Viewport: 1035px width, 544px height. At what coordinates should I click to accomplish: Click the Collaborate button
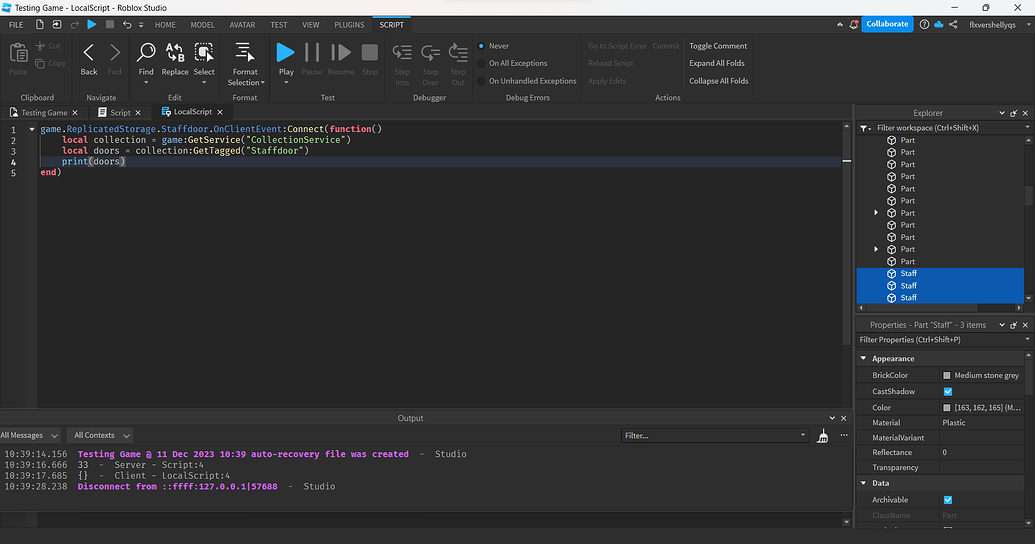click(x=887, y=24)
